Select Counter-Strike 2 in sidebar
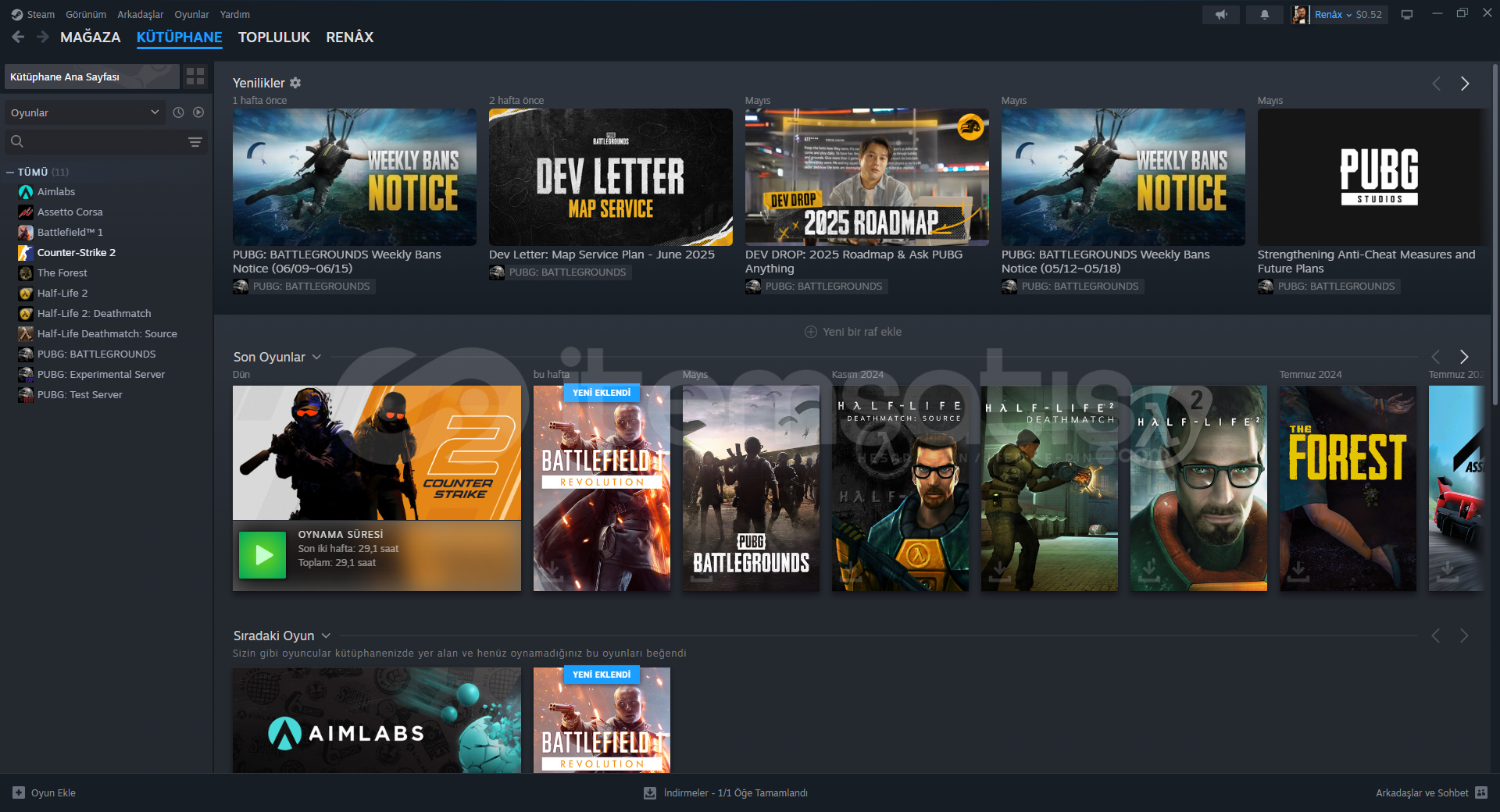The image size is (1500, 812). (76, 252)
